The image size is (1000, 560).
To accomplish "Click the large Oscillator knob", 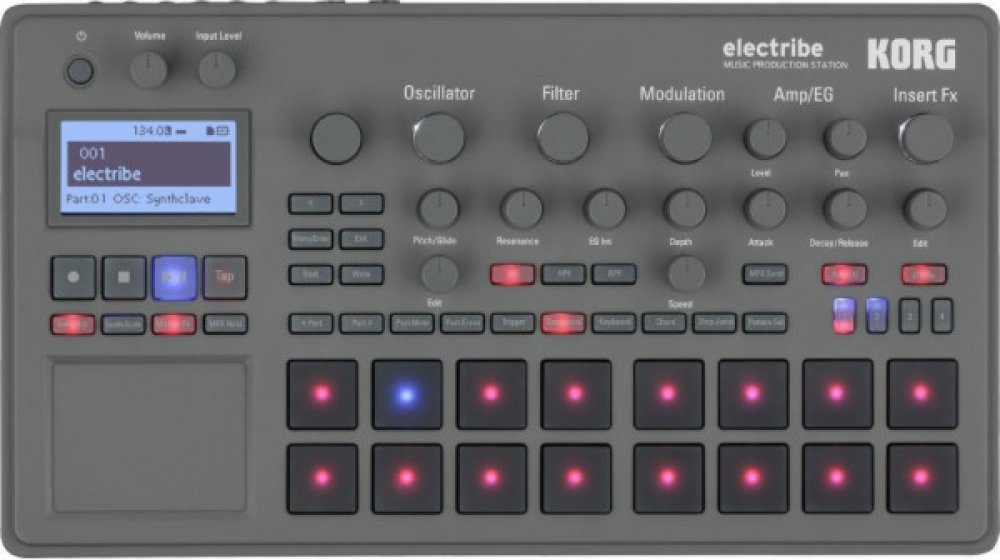I will pos(438,138).
